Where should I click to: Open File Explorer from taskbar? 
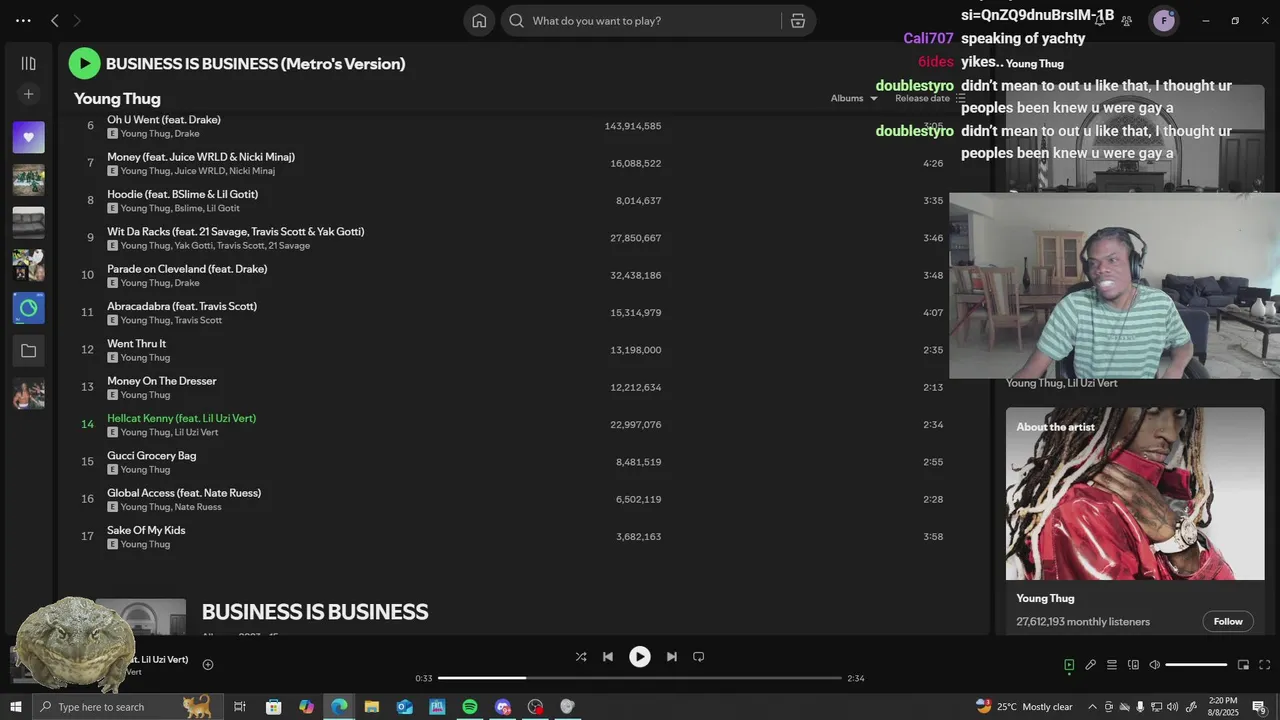(371, 707)
